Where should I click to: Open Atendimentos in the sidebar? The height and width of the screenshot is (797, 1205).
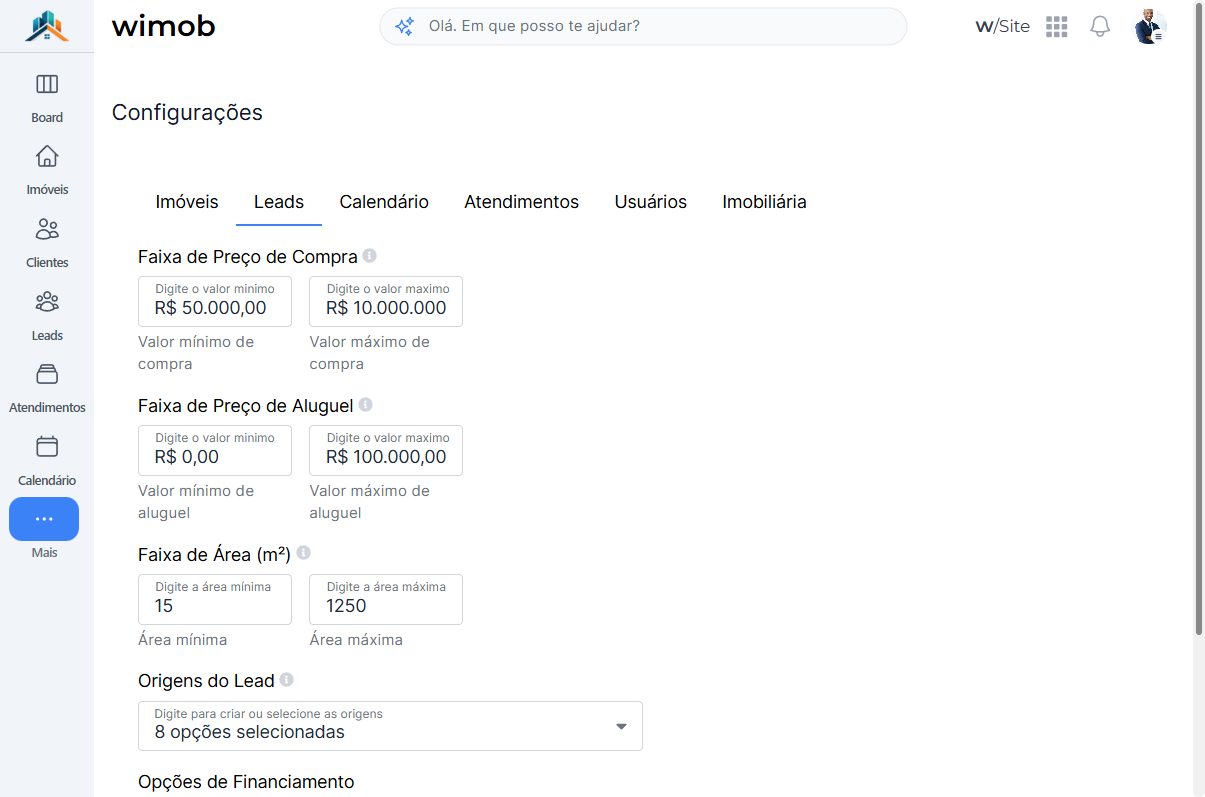click(47, 388)
